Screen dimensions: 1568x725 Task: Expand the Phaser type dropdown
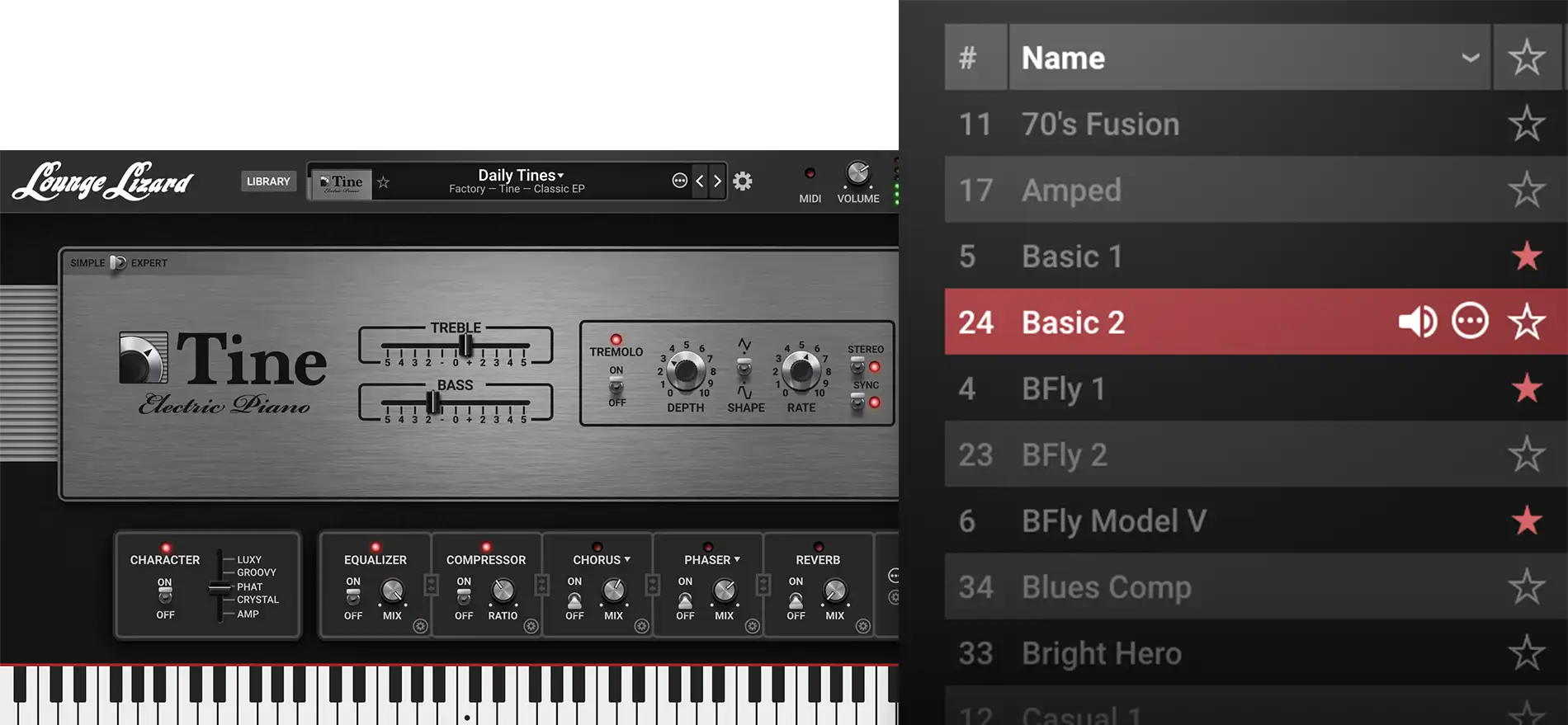click(712, 560)
